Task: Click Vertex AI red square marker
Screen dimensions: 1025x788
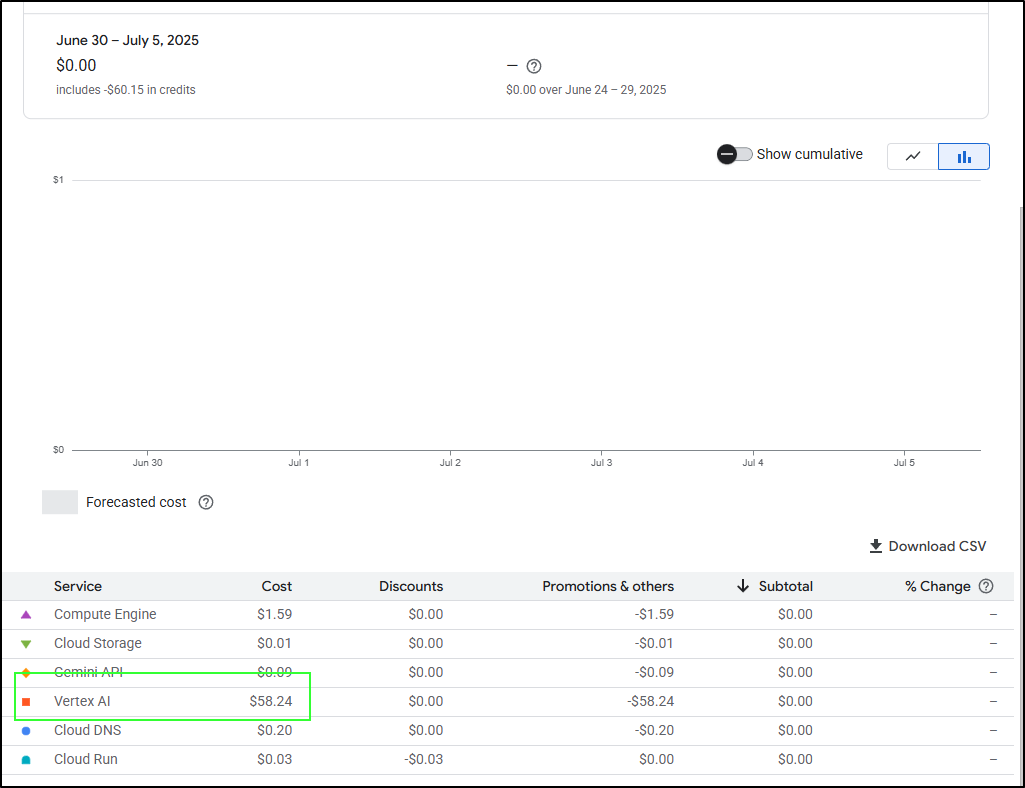Action: [26, 702]
